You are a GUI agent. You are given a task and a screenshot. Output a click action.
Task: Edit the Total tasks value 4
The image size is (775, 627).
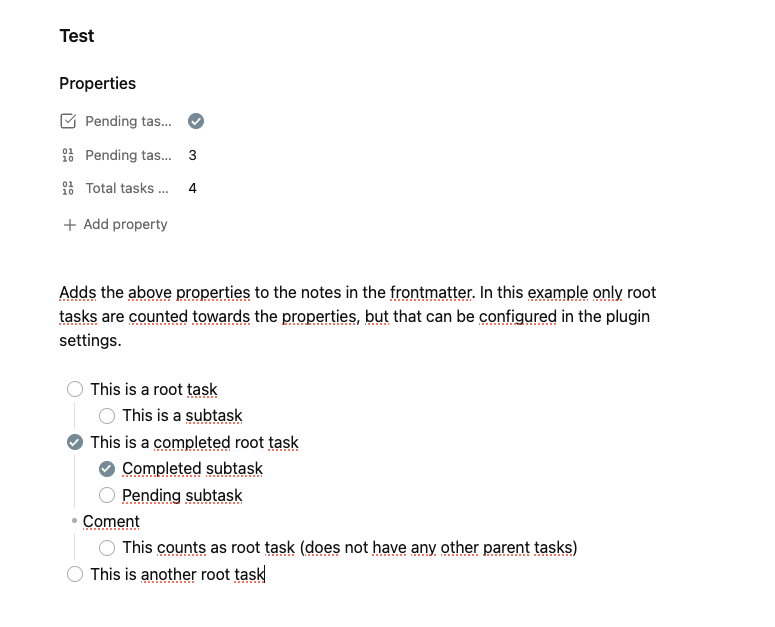click(192, 188)
